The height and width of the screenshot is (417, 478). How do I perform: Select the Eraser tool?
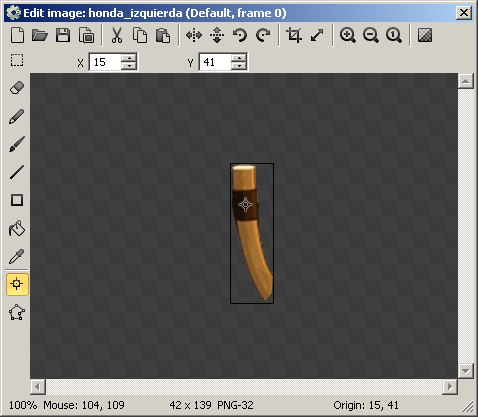[x=17, y=88]
